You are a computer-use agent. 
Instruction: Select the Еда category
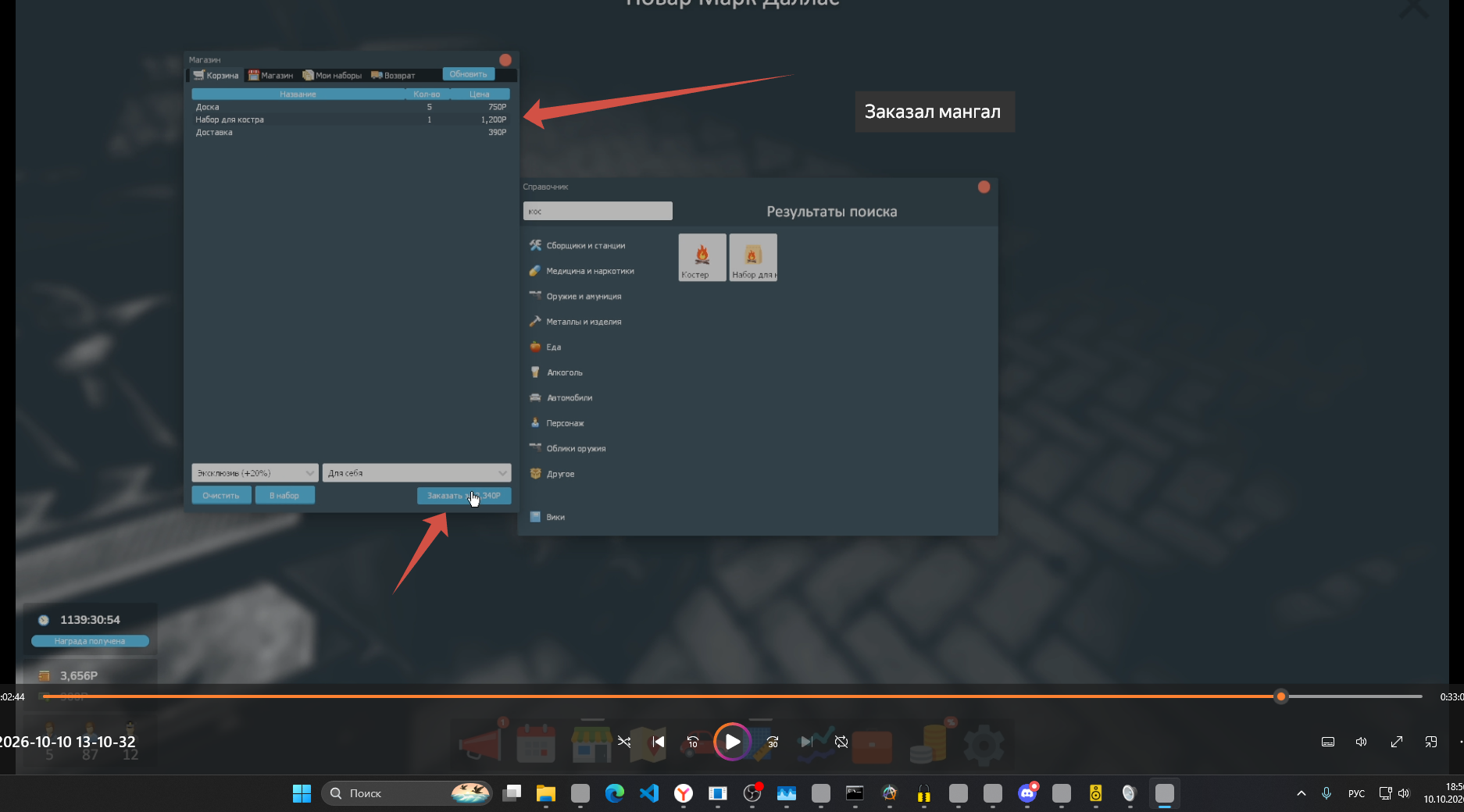tap(553, 347)
